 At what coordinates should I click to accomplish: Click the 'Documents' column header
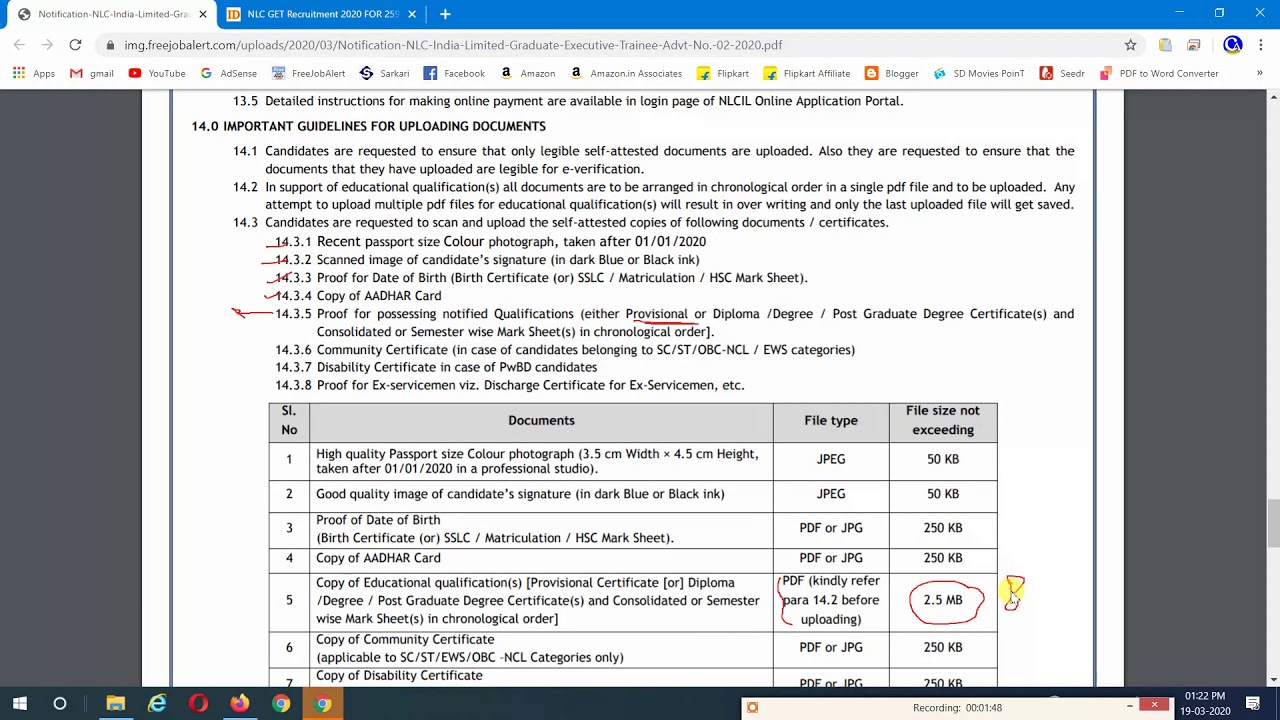coord(541,420)
